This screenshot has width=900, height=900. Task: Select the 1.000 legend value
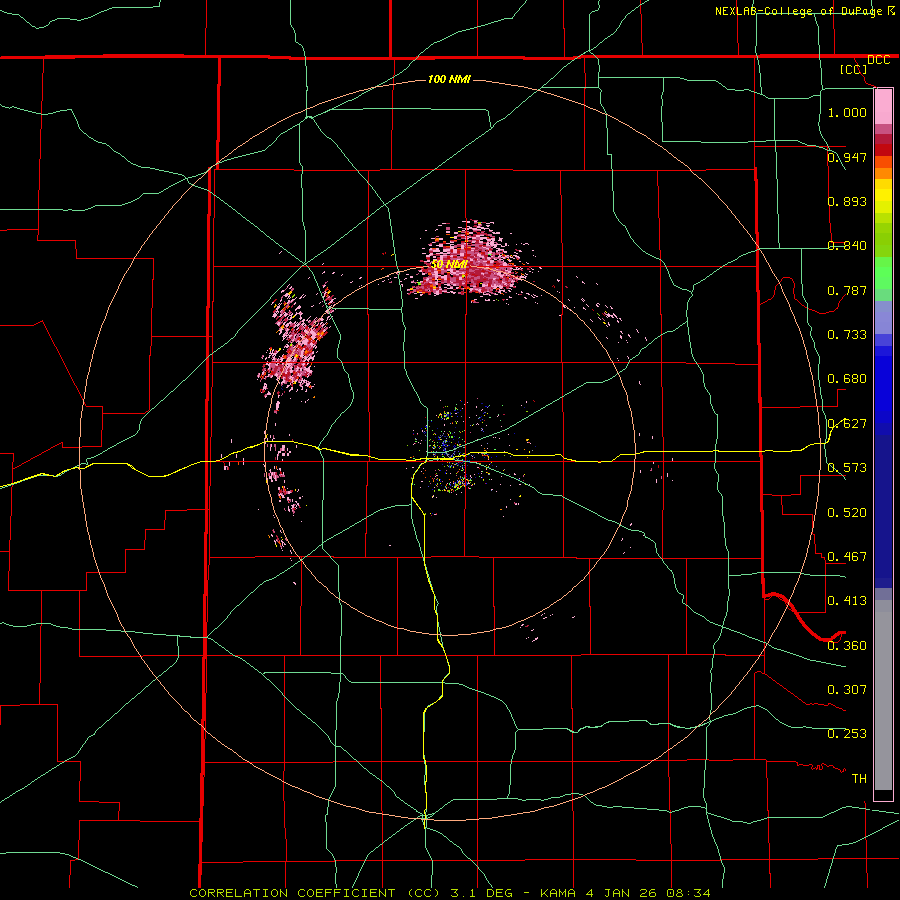pos(847,112)
